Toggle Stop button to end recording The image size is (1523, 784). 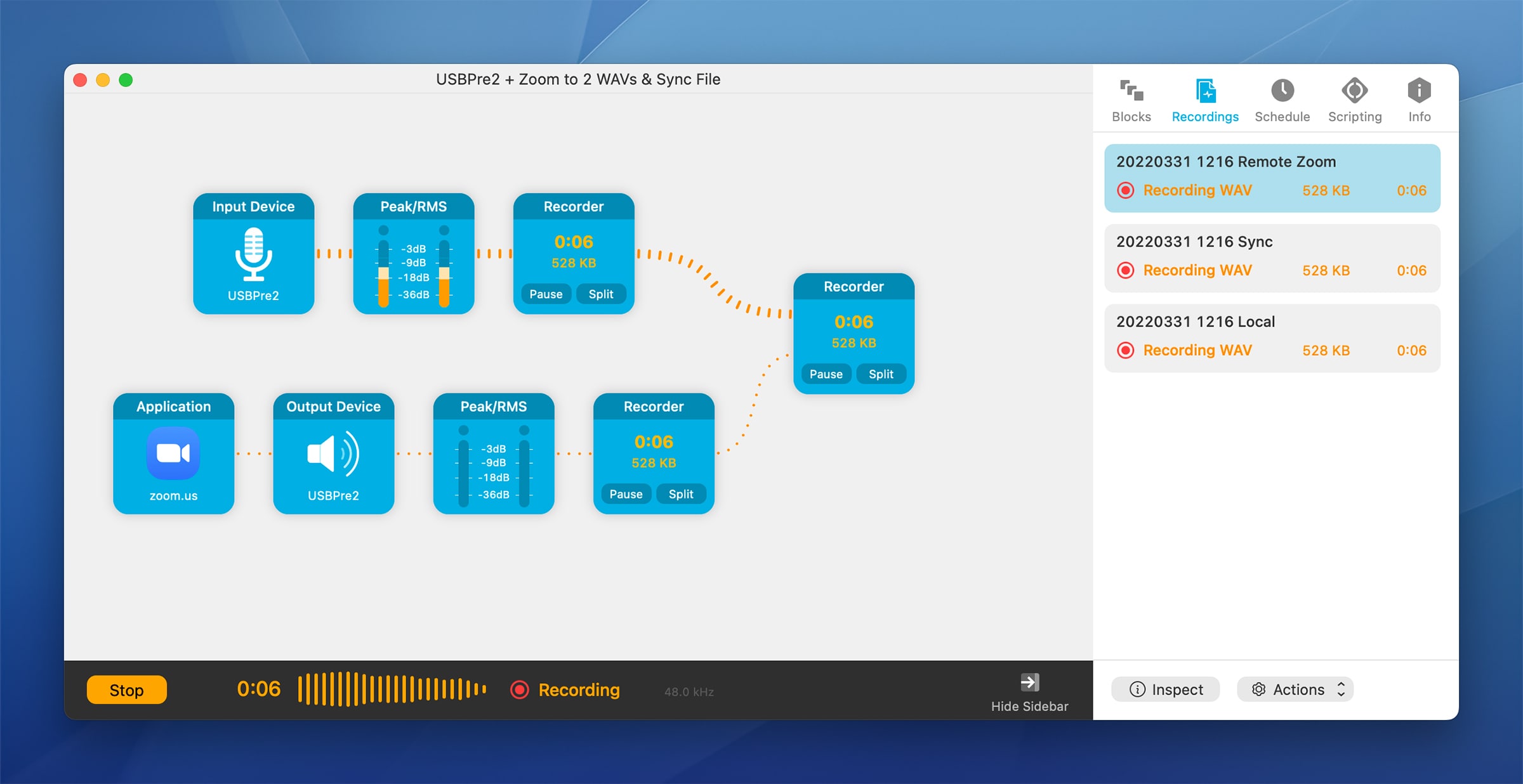pos(128,689)
